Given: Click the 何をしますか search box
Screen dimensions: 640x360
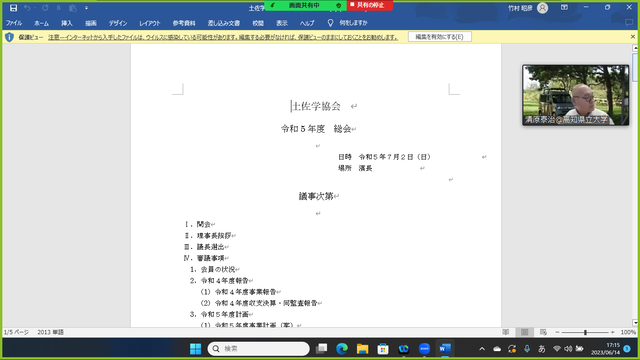Looking at the screenshot, I should 353,23.
